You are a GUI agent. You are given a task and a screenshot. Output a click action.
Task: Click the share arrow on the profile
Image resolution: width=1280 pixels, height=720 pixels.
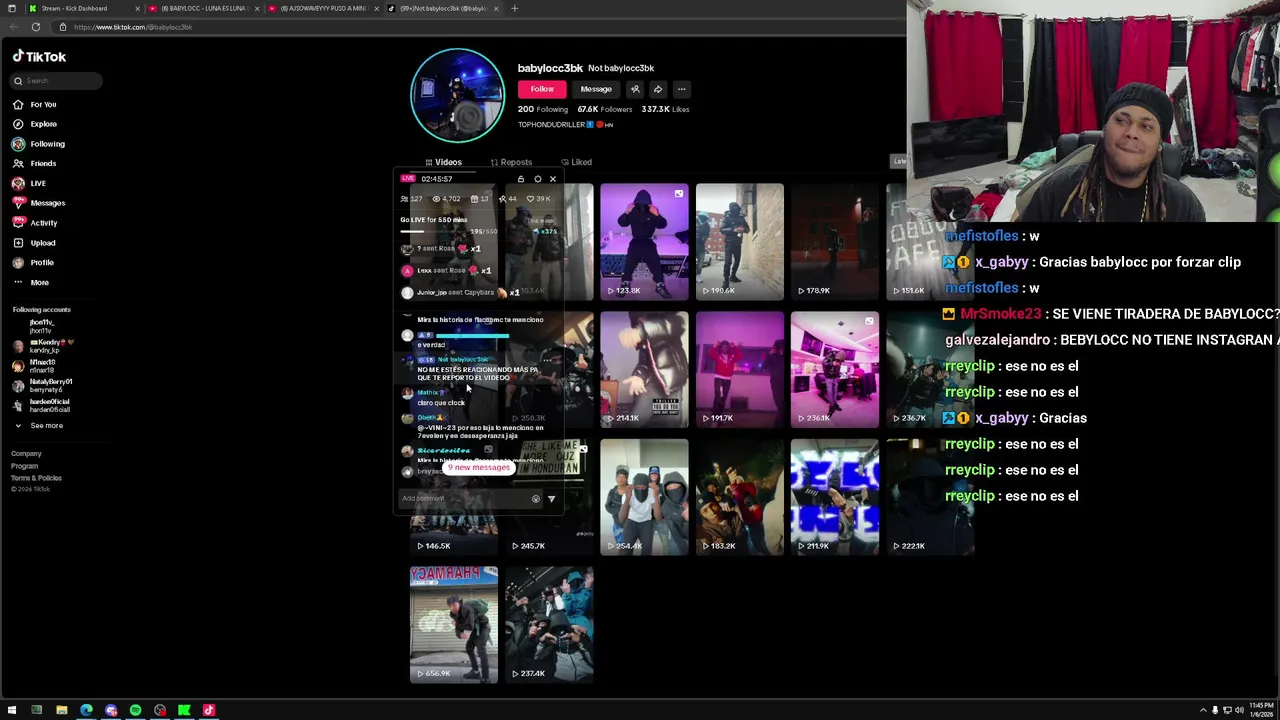tap(658, 89)
